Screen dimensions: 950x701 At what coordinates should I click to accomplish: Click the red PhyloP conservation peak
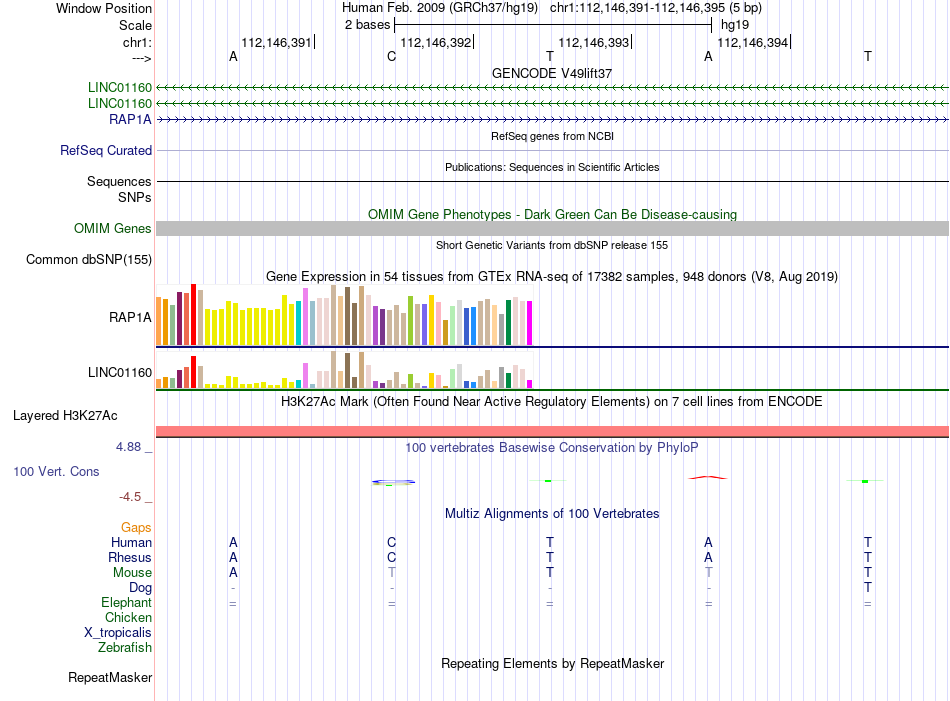pos(708,477)
